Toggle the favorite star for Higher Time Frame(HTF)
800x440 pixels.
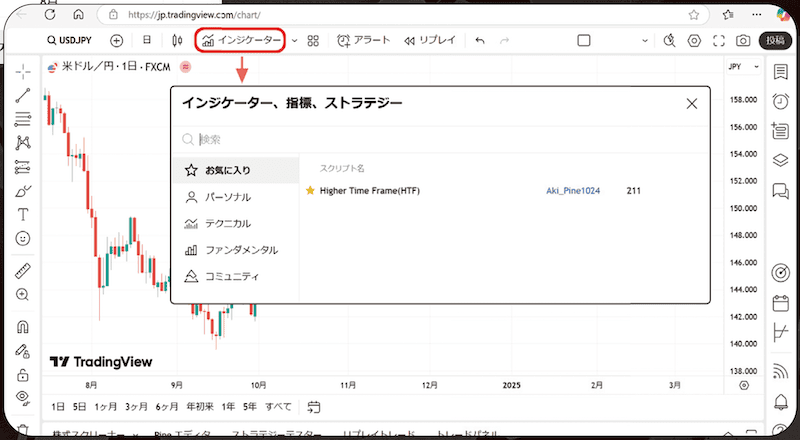point(310,190)
